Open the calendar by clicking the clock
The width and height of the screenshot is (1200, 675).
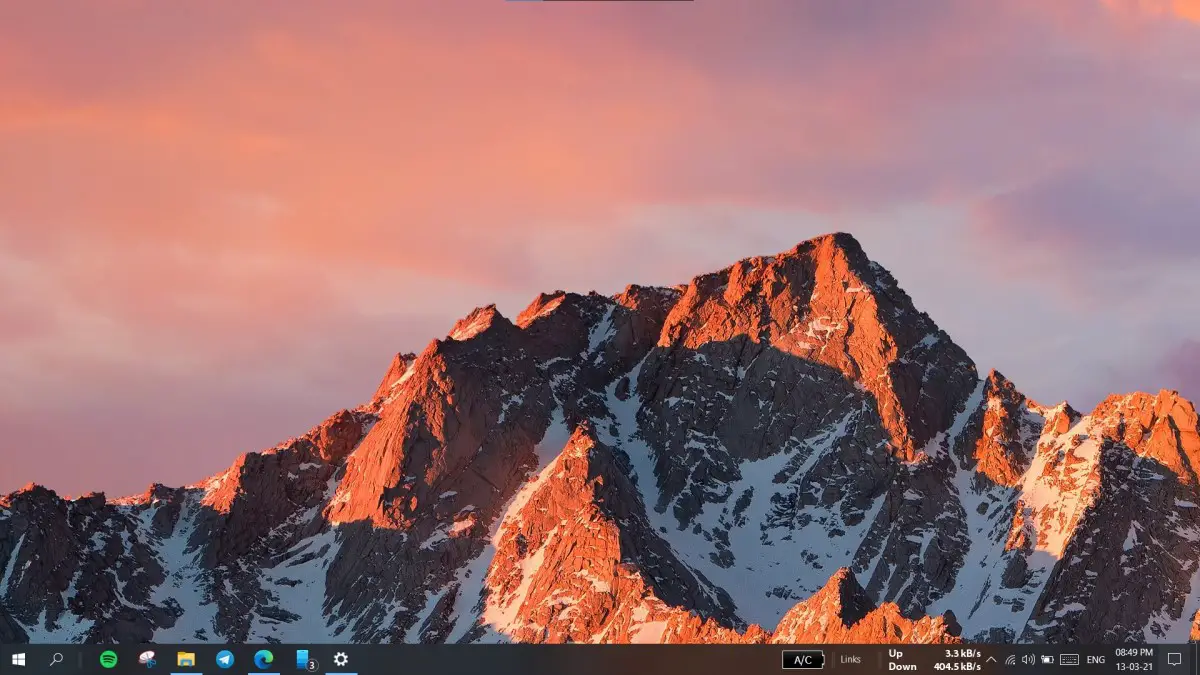click(x=1135, y=659)
